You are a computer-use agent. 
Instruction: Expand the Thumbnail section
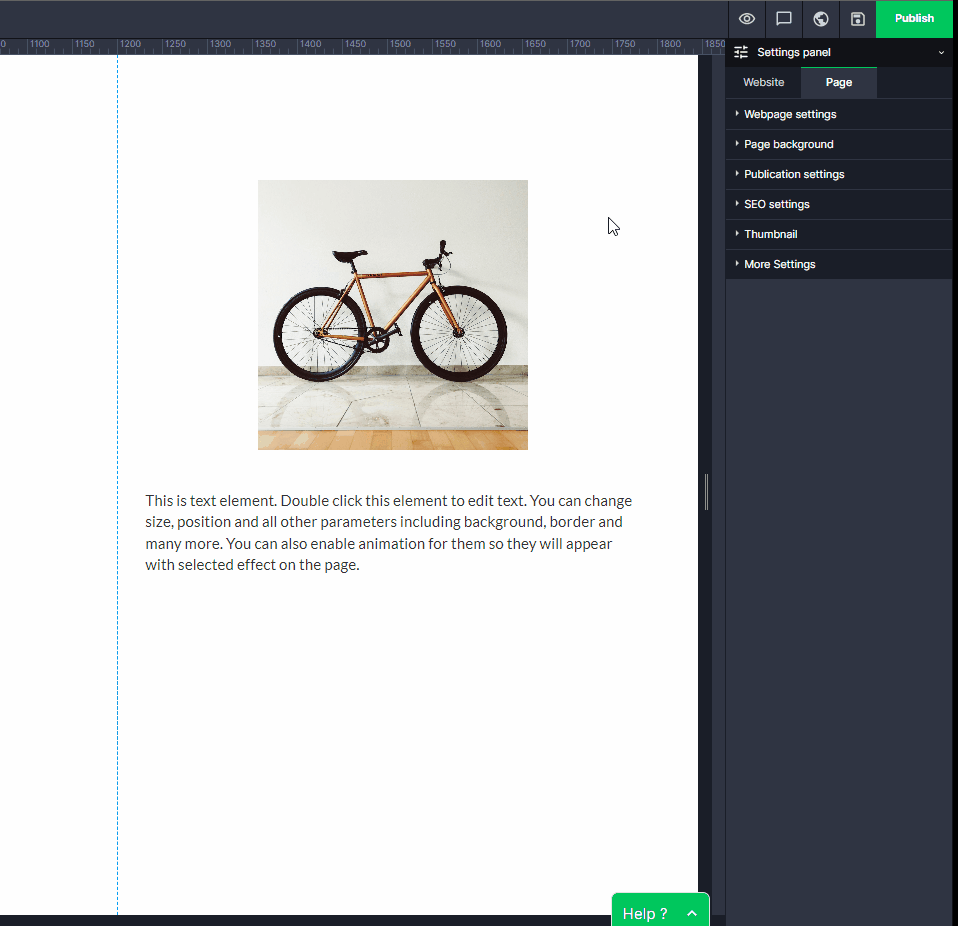point(770,234)
